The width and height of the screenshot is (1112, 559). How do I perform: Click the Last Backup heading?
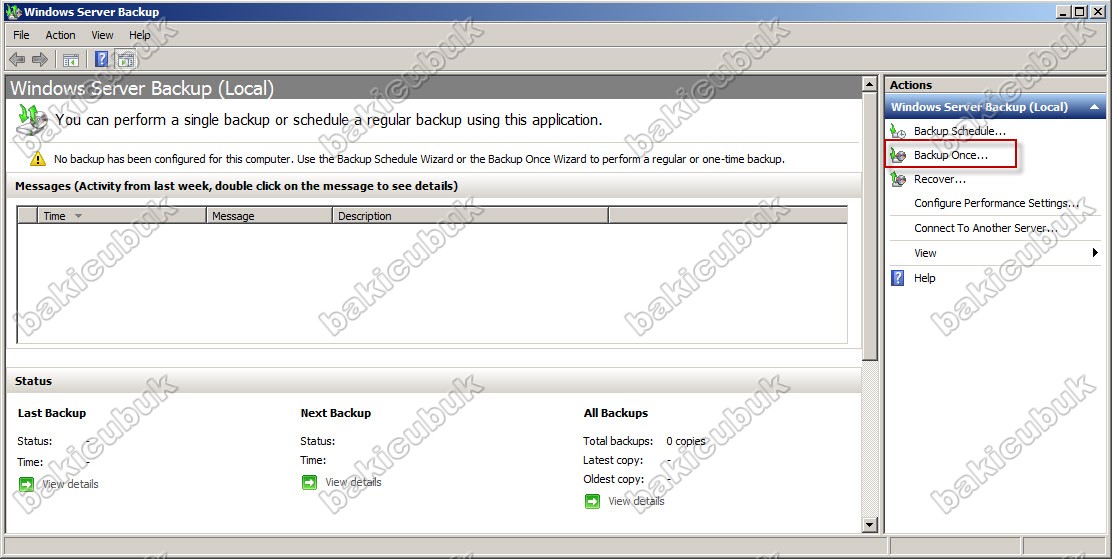pyautogui.click(x=52, y=413)
